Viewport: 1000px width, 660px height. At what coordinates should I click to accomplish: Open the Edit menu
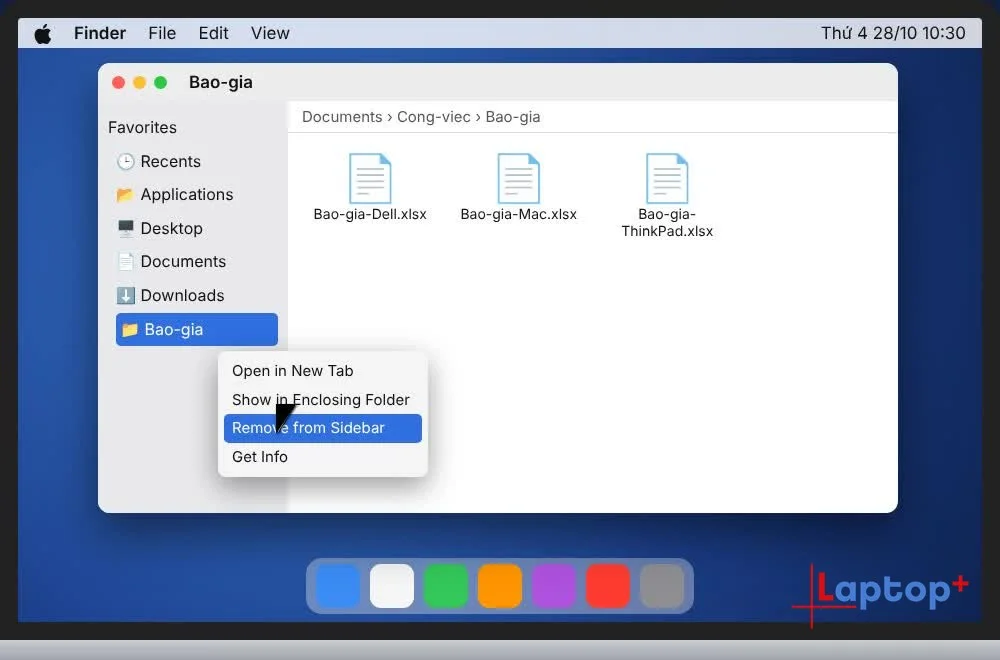(x=213, y=33)
